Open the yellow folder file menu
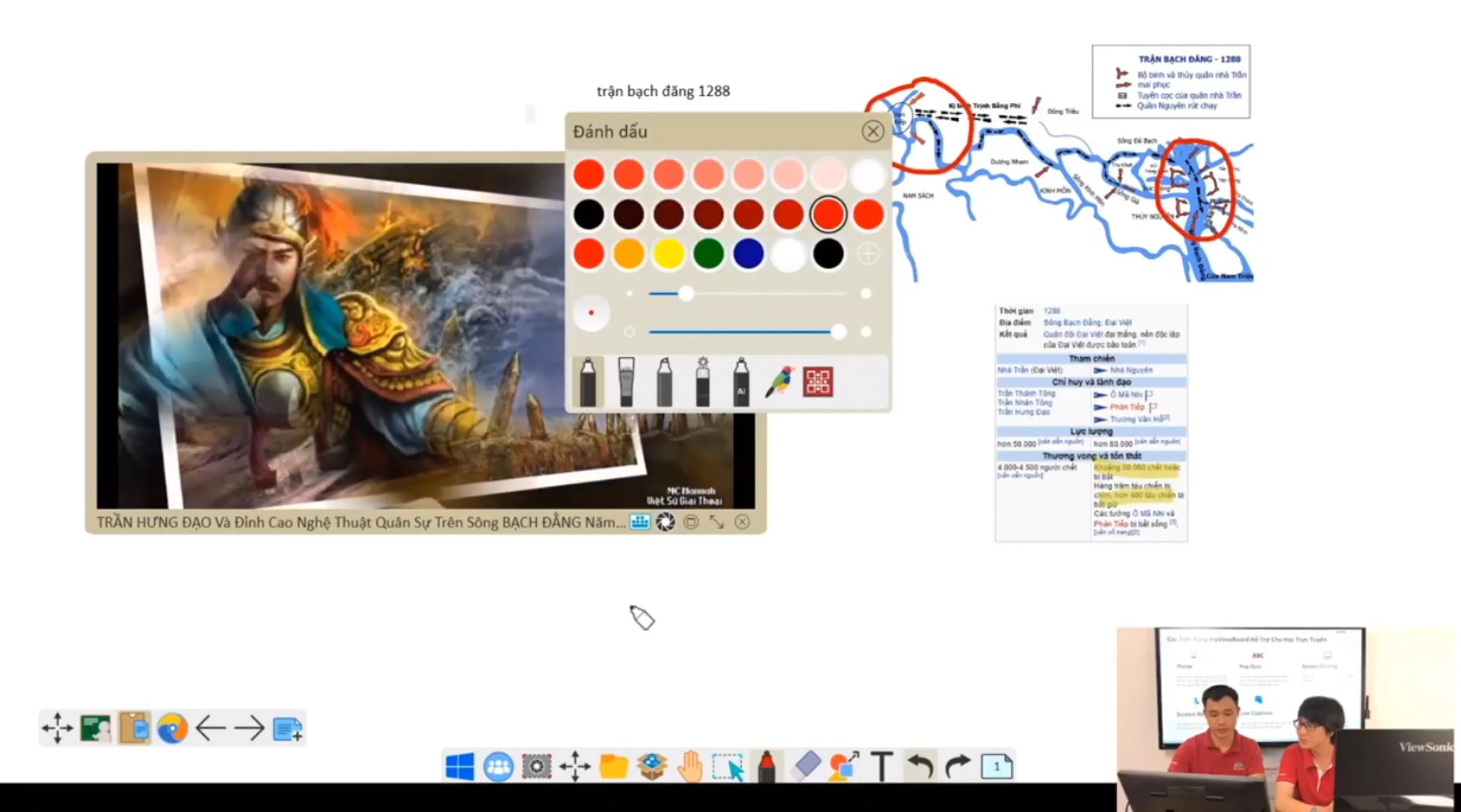This screenshot has width=1461, height=812. [614, 766]
